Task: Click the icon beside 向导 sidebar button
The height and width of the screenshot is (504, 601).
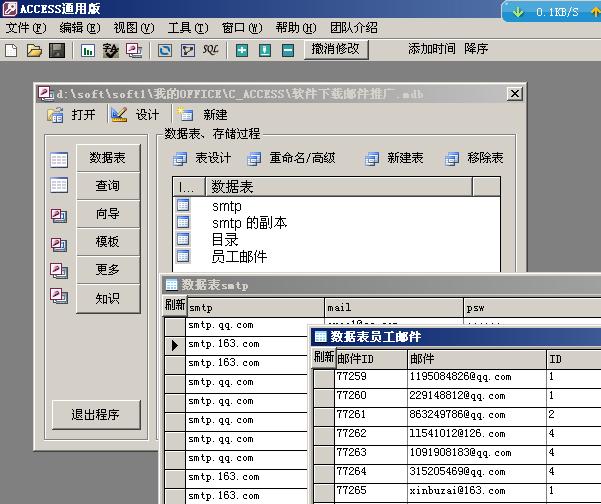Action: [x=59, y=216]
